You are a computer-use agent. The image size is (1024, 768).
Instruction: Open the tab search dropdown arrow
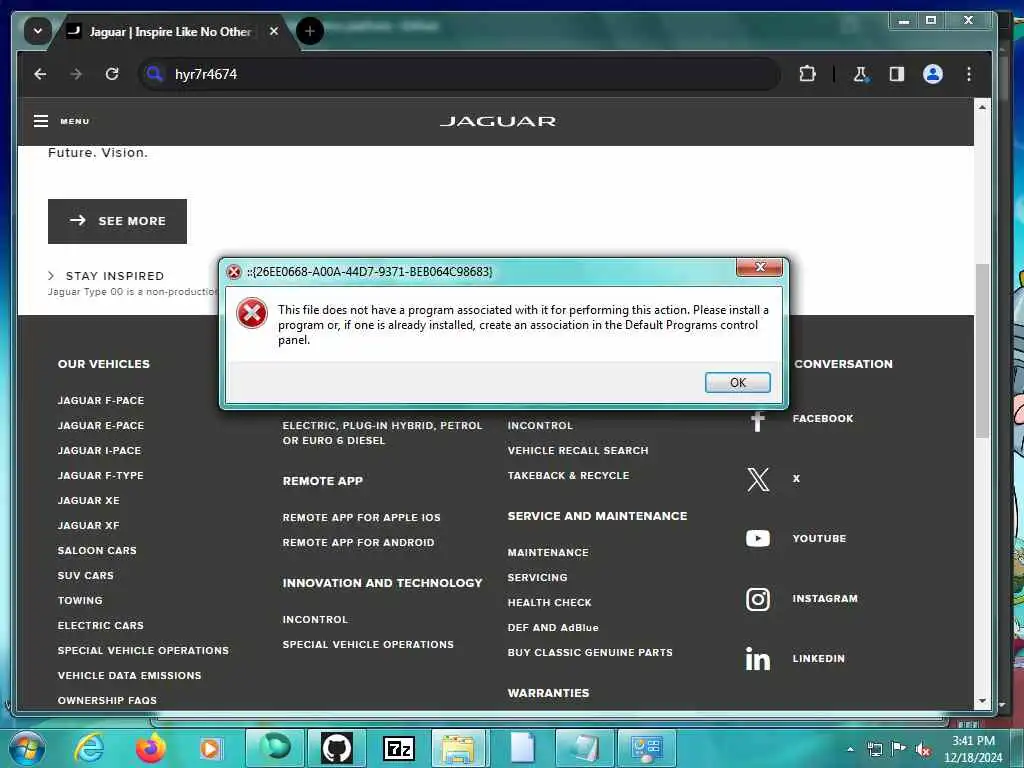tap(38, 31)
